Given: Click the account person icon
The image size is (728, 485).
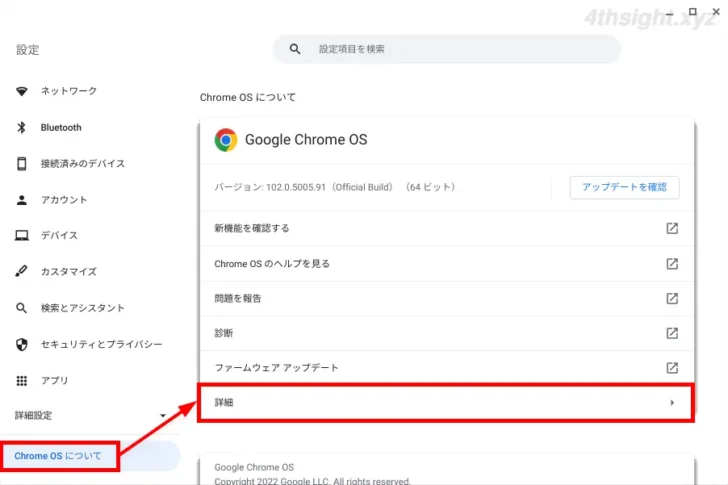Looking at the screenshot, I should [x=21, y=200].
